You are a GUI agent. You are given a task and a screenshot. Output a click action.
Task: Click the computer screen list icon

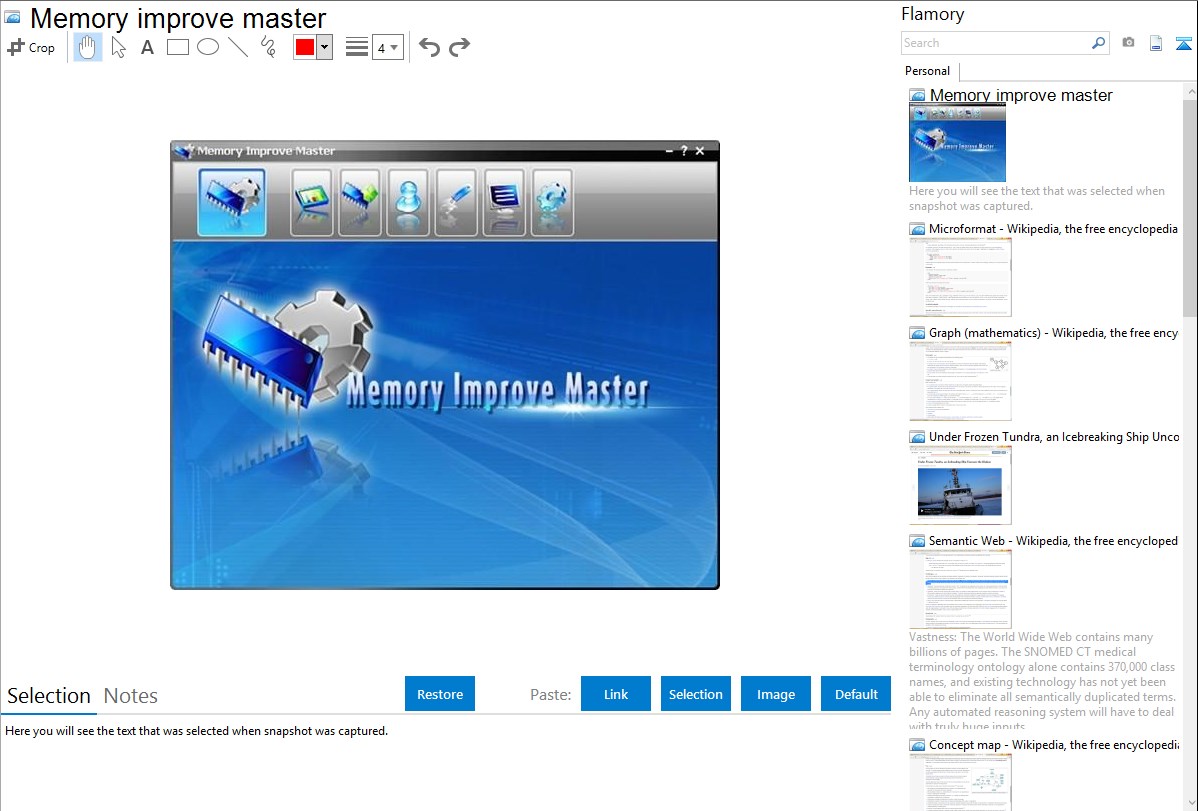pos(503,203)
